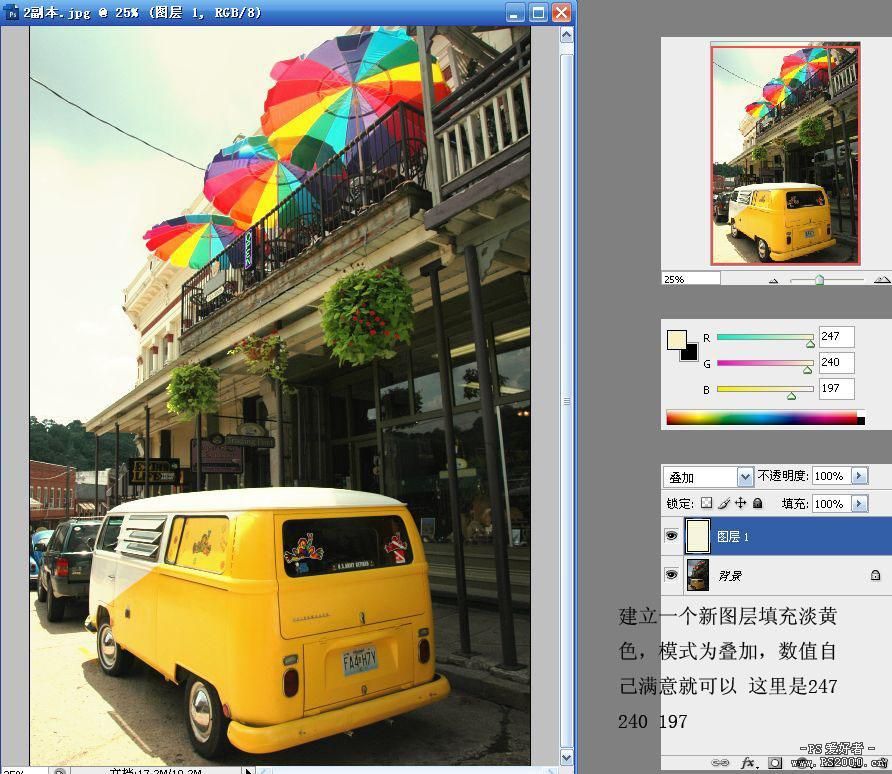Click the vertical scrollbar thumb
The width and height of the screenshot is (892, 774).
point(567,401)
